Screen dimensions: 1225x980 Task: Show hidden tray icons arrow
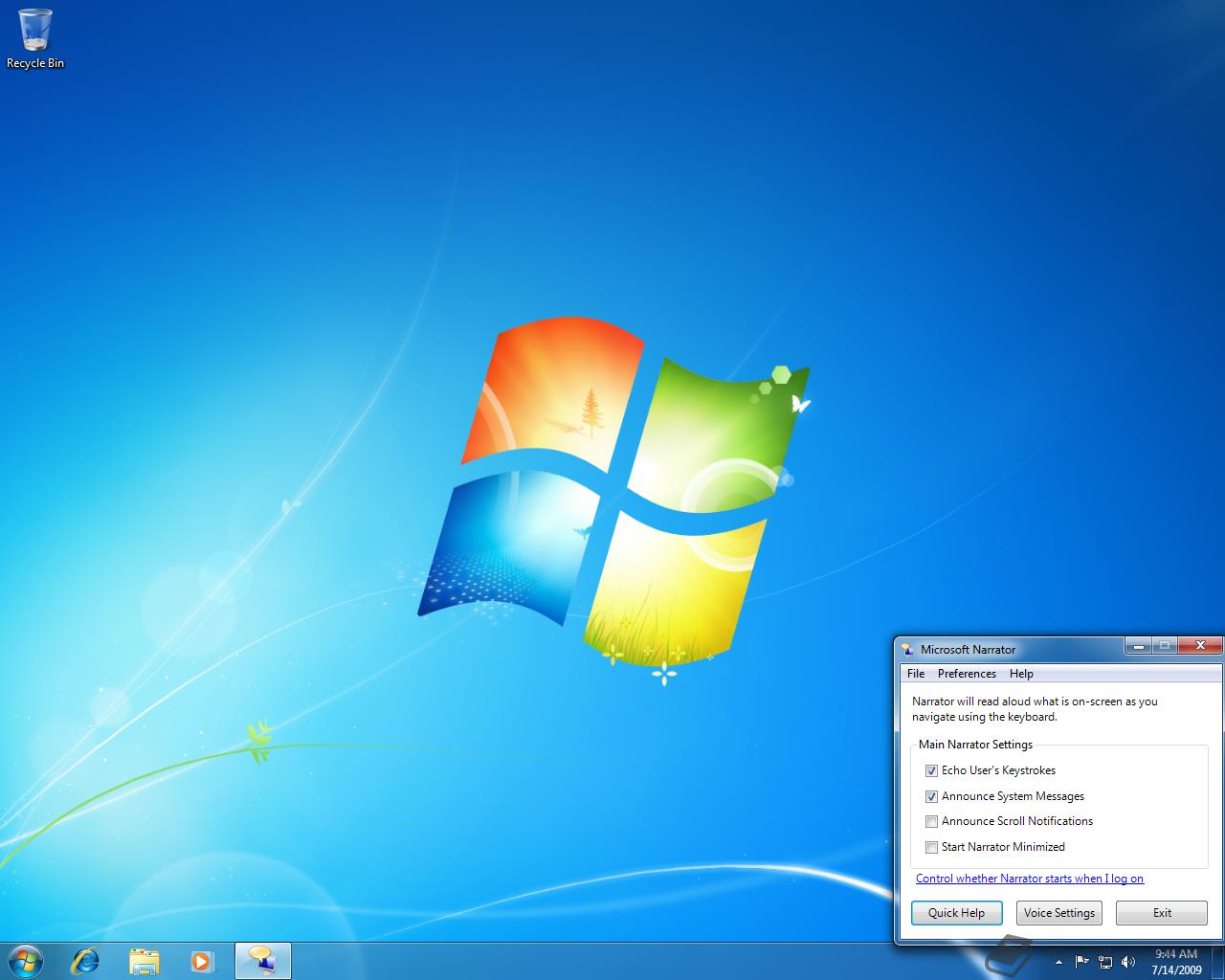pos(1058,962)
